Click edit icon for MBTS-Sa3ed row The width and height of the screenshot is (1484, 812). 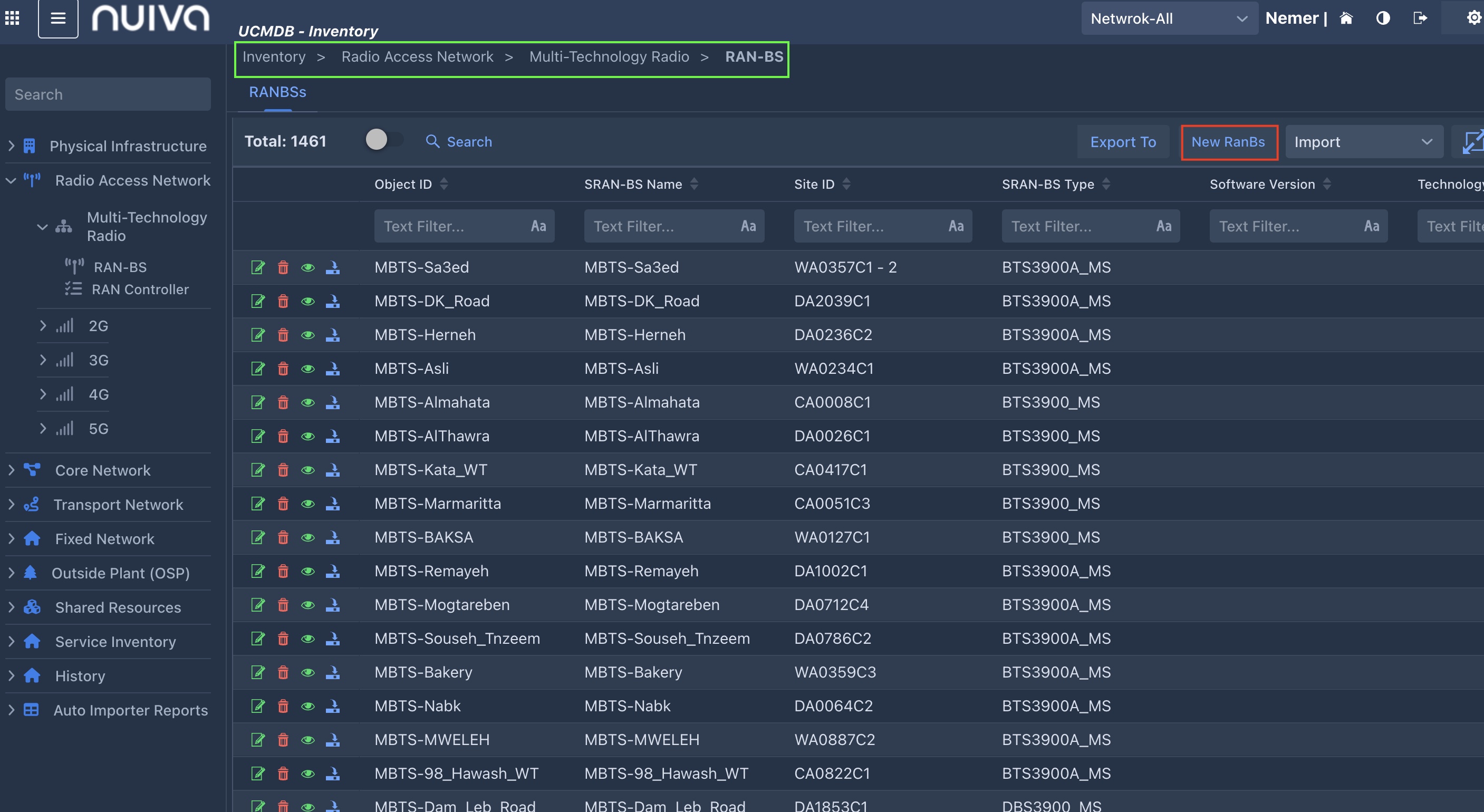click(x=257, y=267)
